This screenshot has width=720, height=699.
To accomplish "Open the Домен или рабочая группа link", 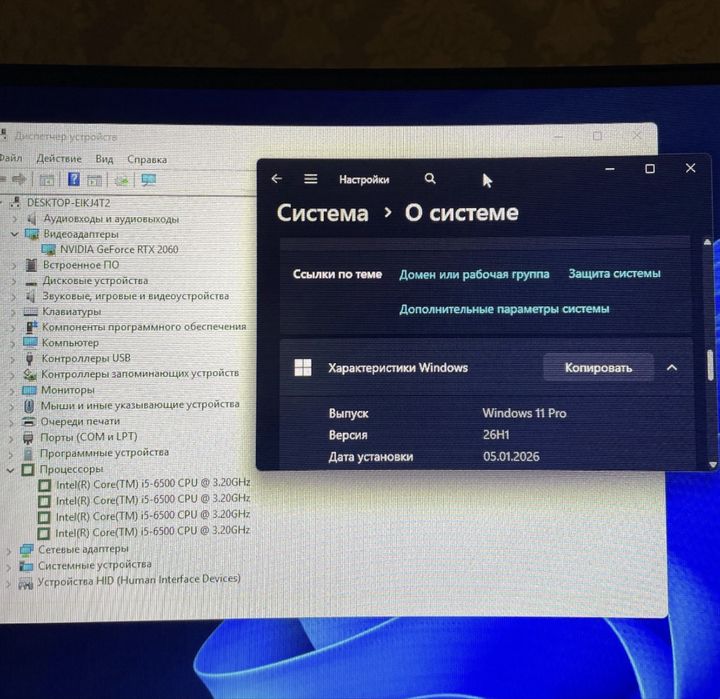I will coord(474,274).
